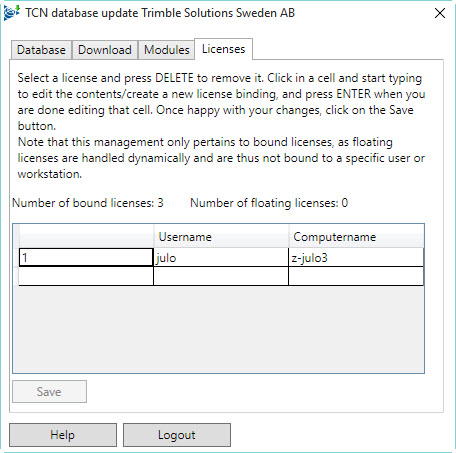Click the julo username cell
Viewport: 456px width, 453px height.
221,257
